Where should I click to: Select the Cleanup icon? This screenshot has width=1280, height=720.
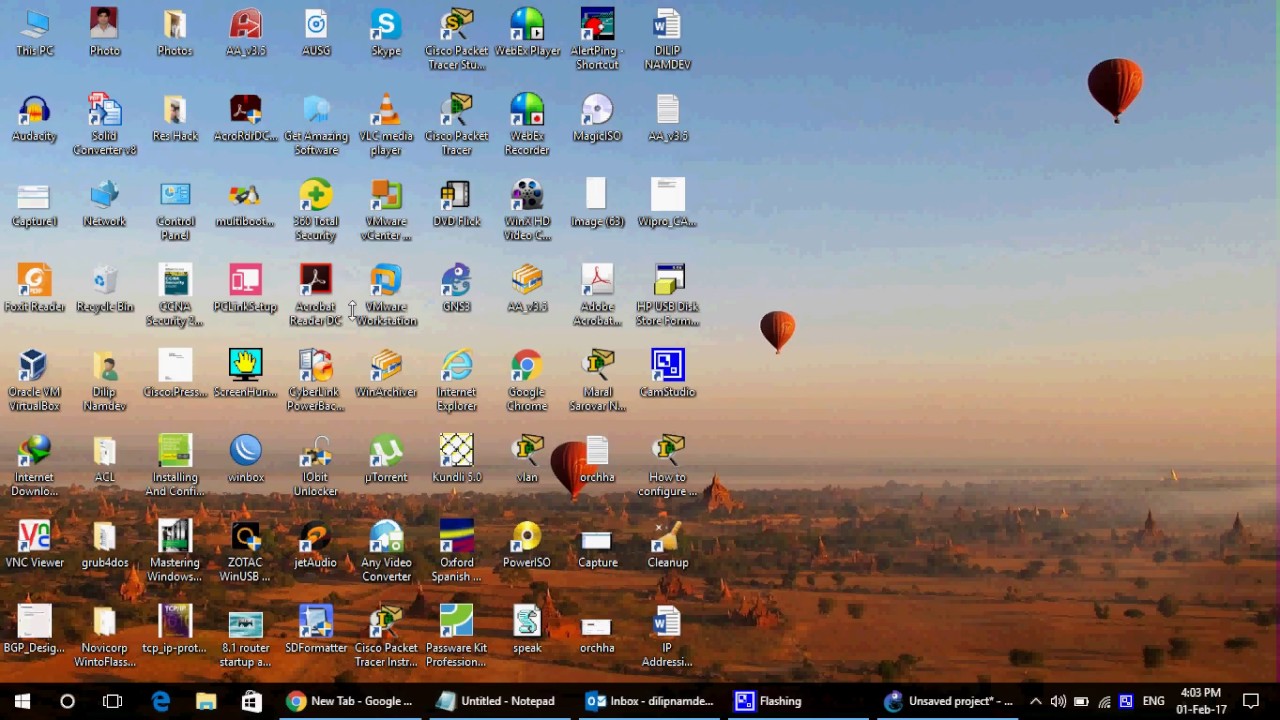pyautogui.click(x=667, y=544)
